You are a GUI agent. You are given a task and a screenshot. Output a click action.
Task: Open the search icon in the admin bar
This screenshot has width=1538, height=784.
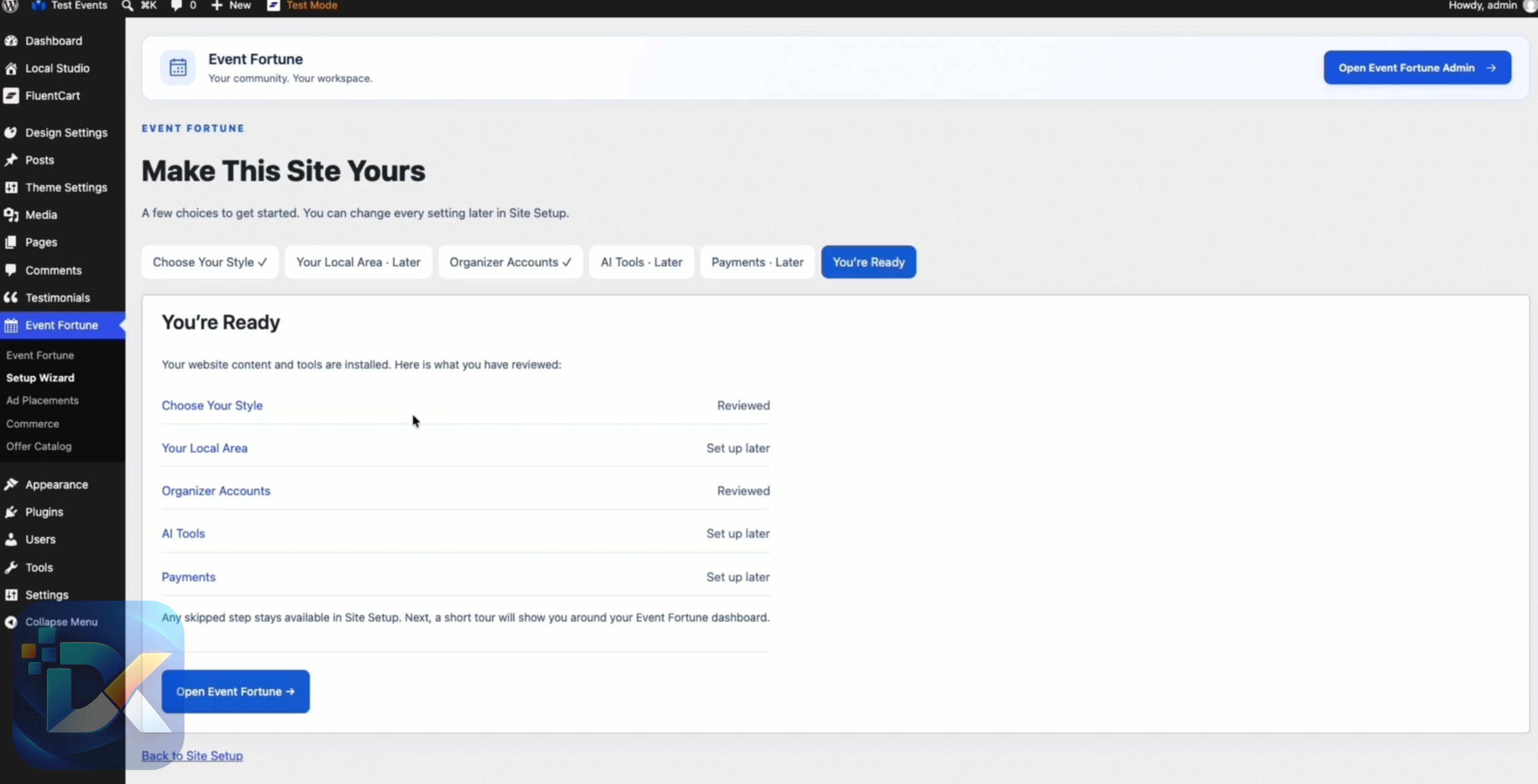(x=127, y=5)
